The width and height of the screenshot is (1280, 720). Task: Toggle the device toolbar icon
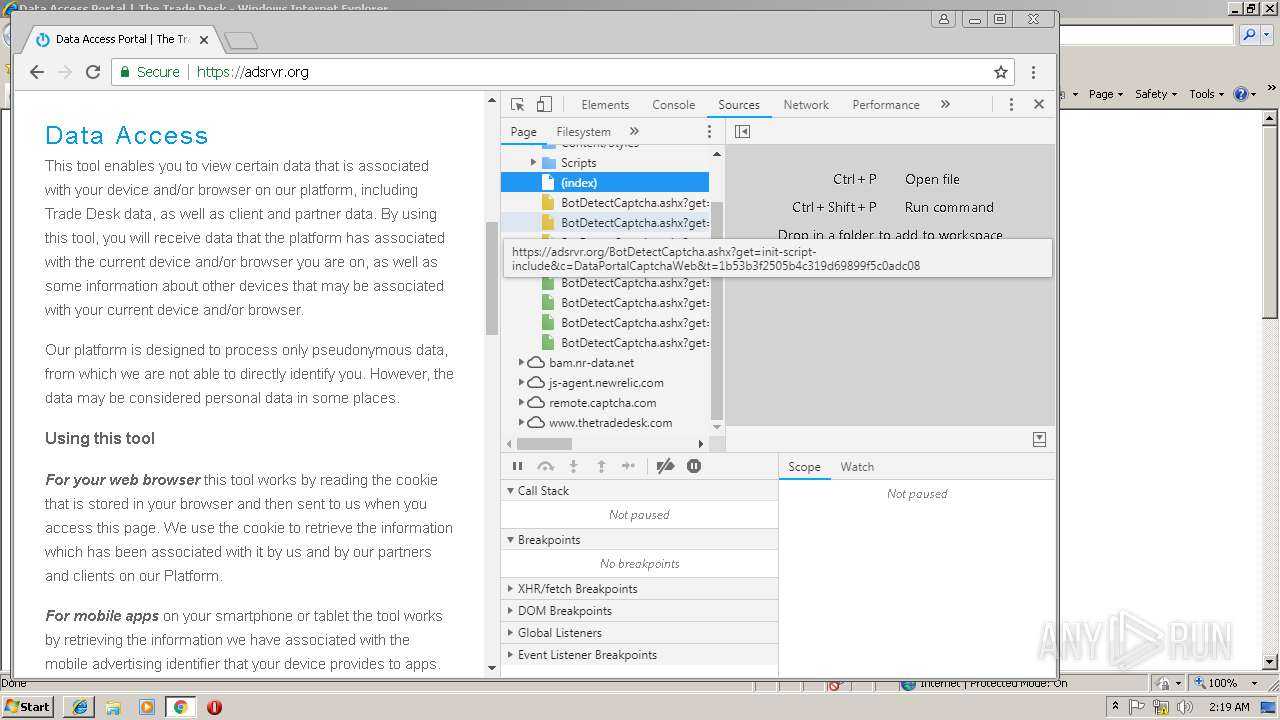click(x=544, y=104)
